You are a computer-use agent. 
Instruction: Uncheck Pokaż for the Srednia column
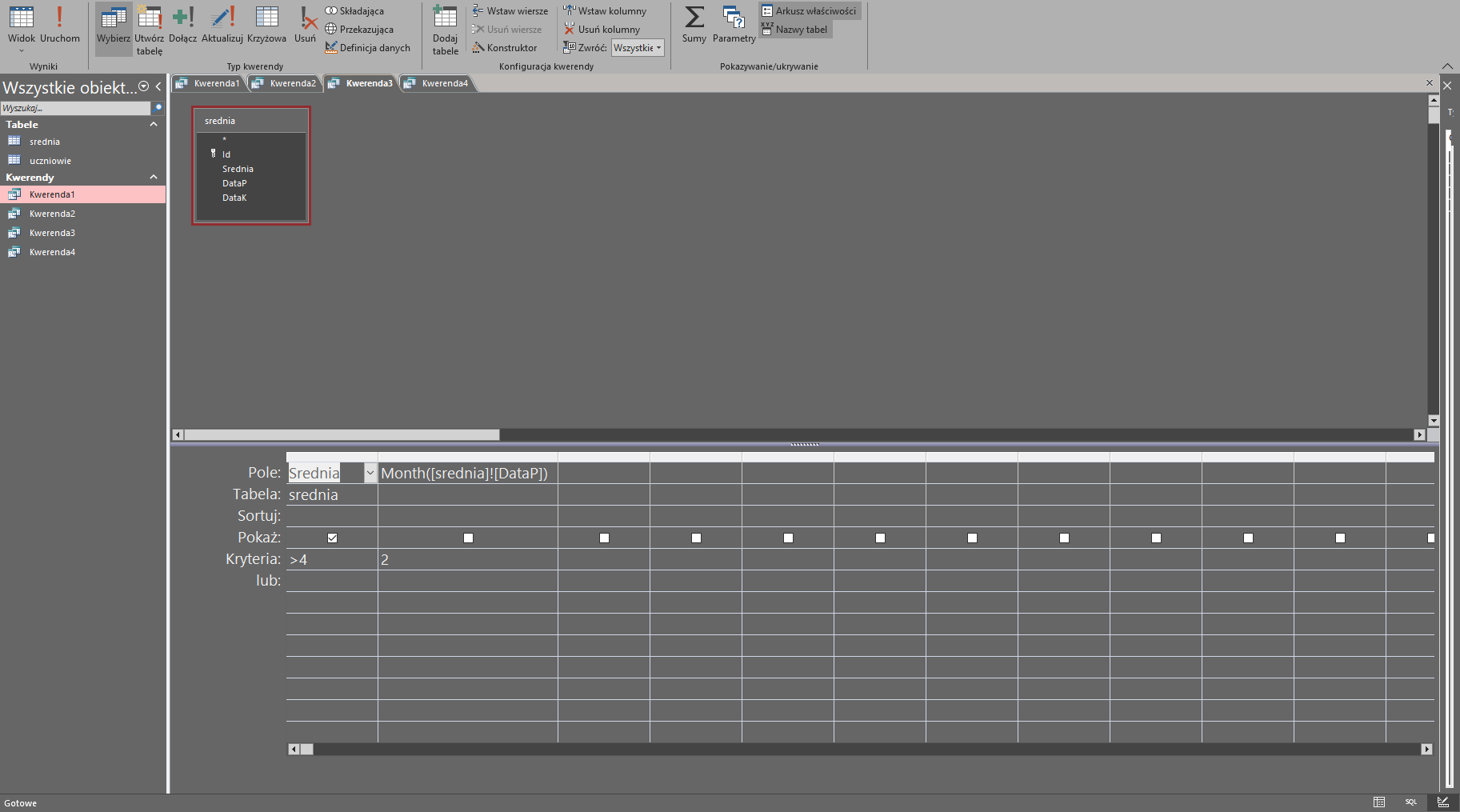point(332,538)
